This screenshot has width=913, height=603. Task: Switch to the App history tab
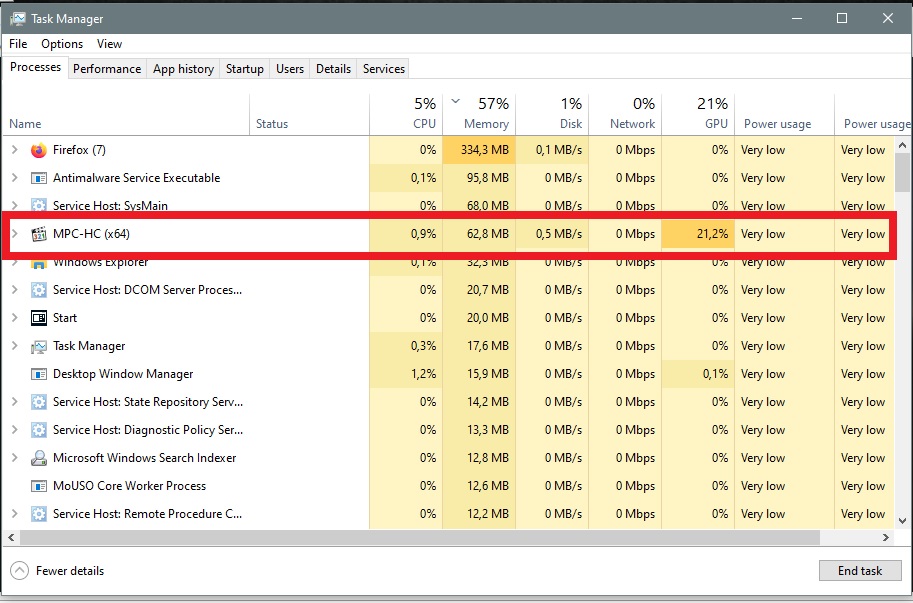183,69
